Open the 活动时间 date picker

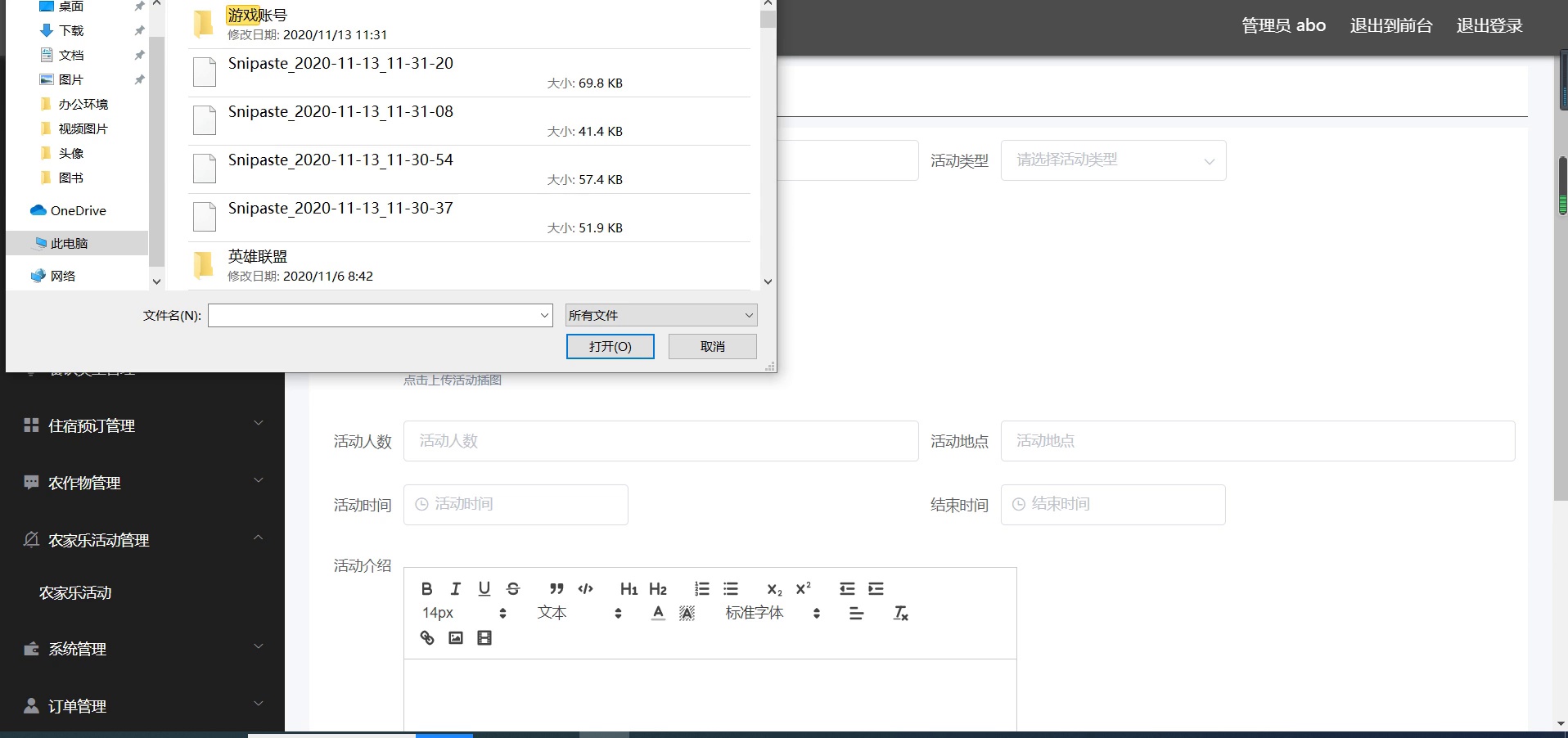(x=516, y=505)
